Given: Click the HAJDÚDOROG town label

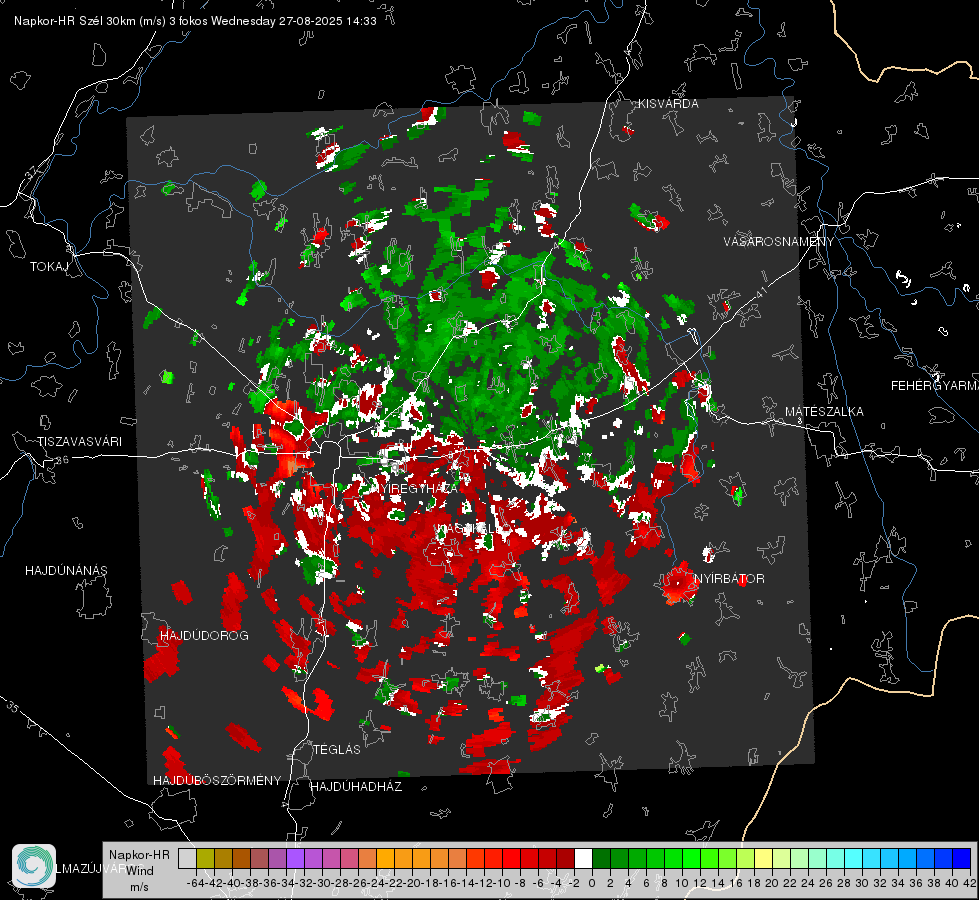Looking at the screenshot, I should click(204, 636).
